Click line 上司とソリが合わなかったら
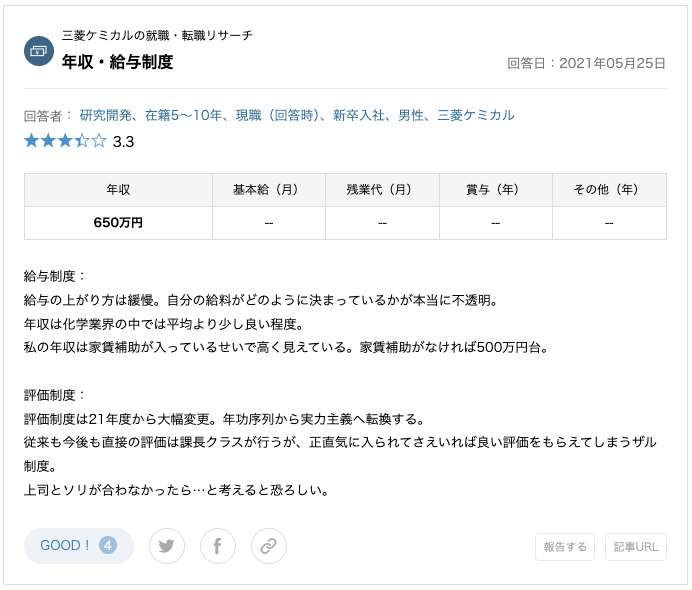 (x=177, y=490)
